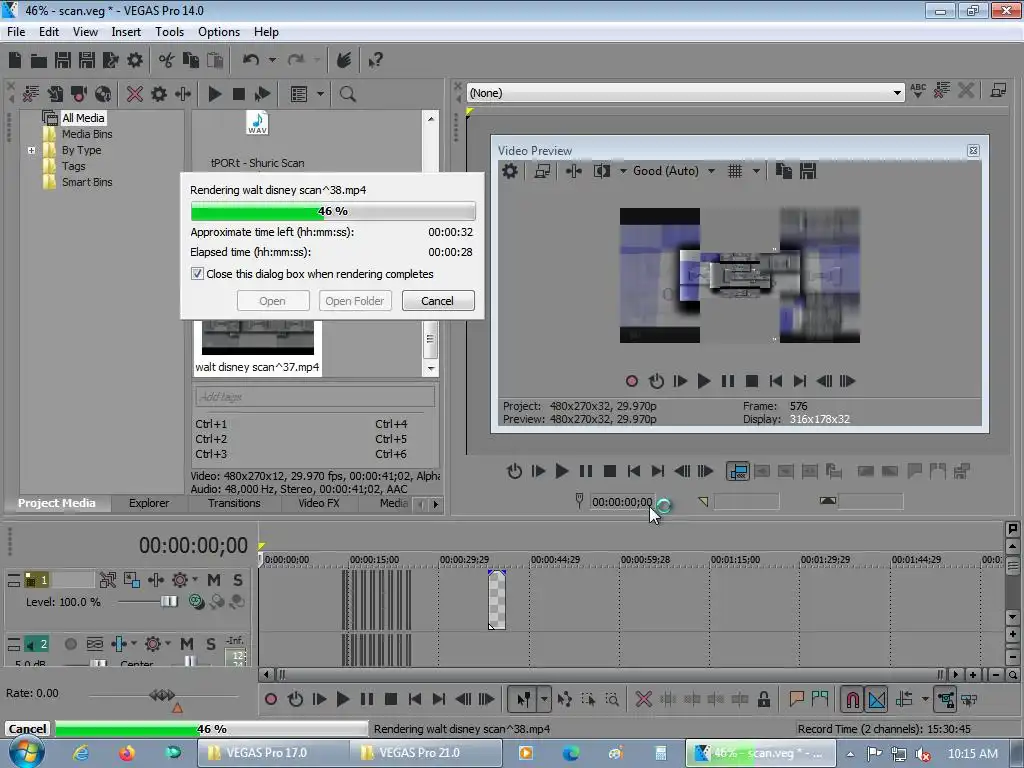
Task: Click the Video Preview record button
Action: pos(632,381)
